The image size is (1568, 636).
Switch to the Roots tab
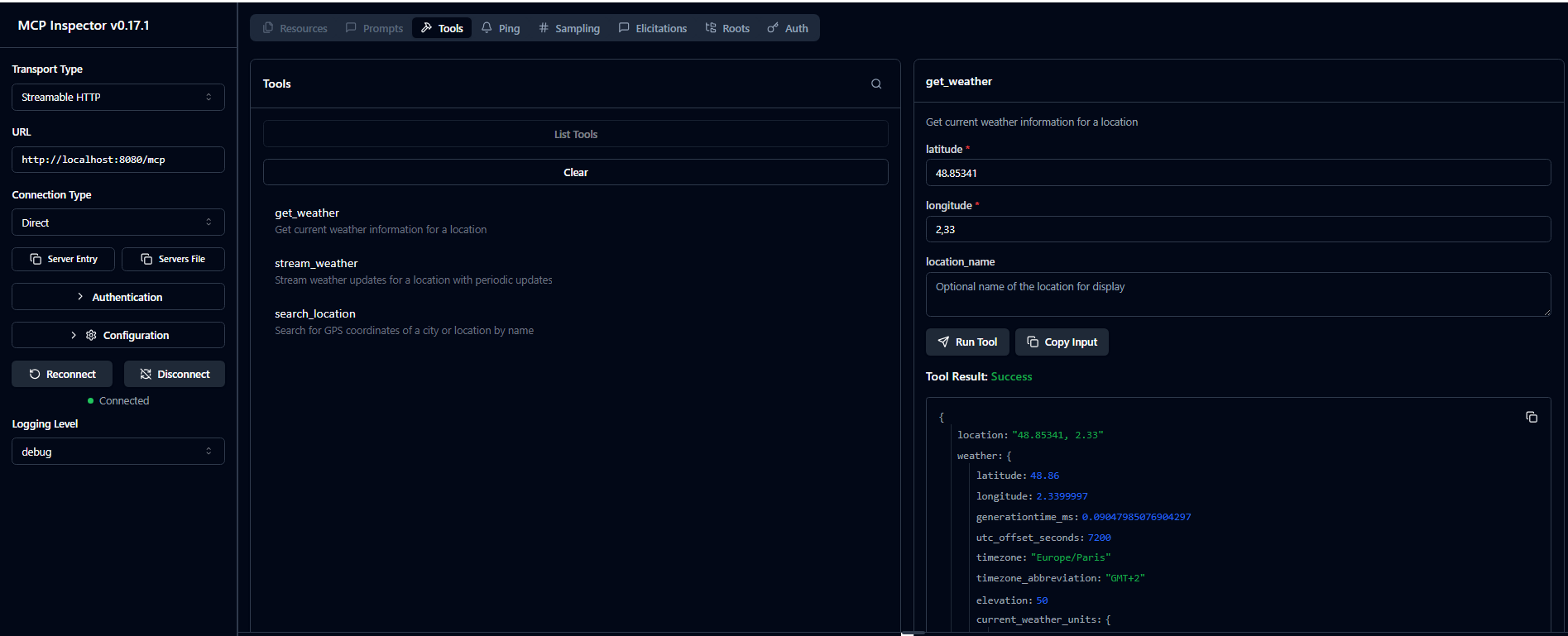point(726,28)
